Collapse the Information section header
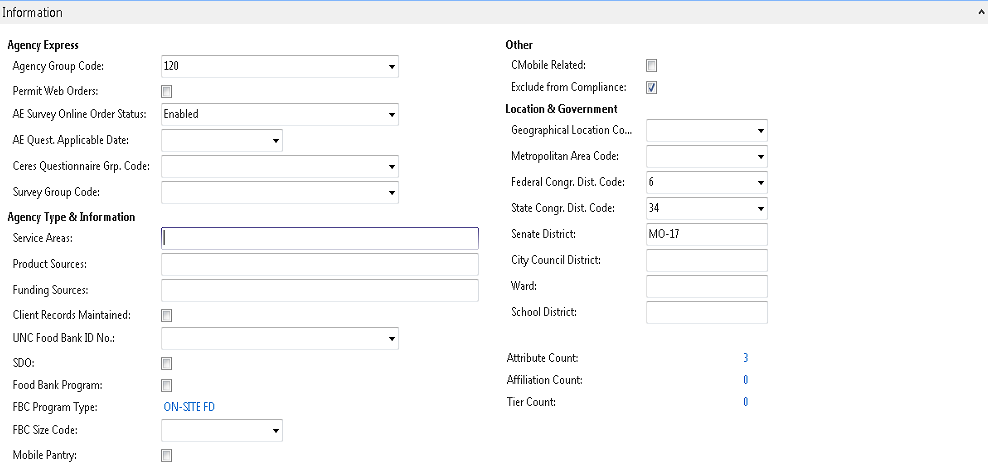Viewport: 988px width, 475px height. point(980,13)
